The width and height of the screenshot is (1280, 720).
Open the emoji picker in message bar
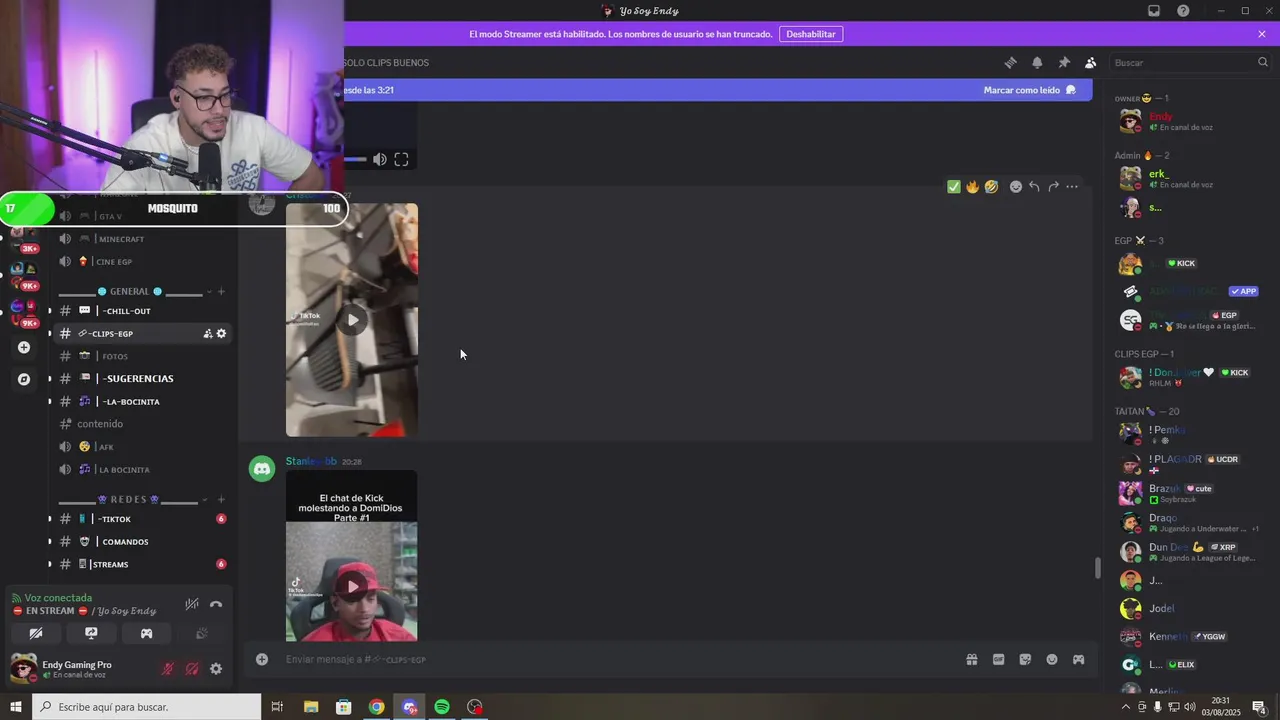point(1052,659)
